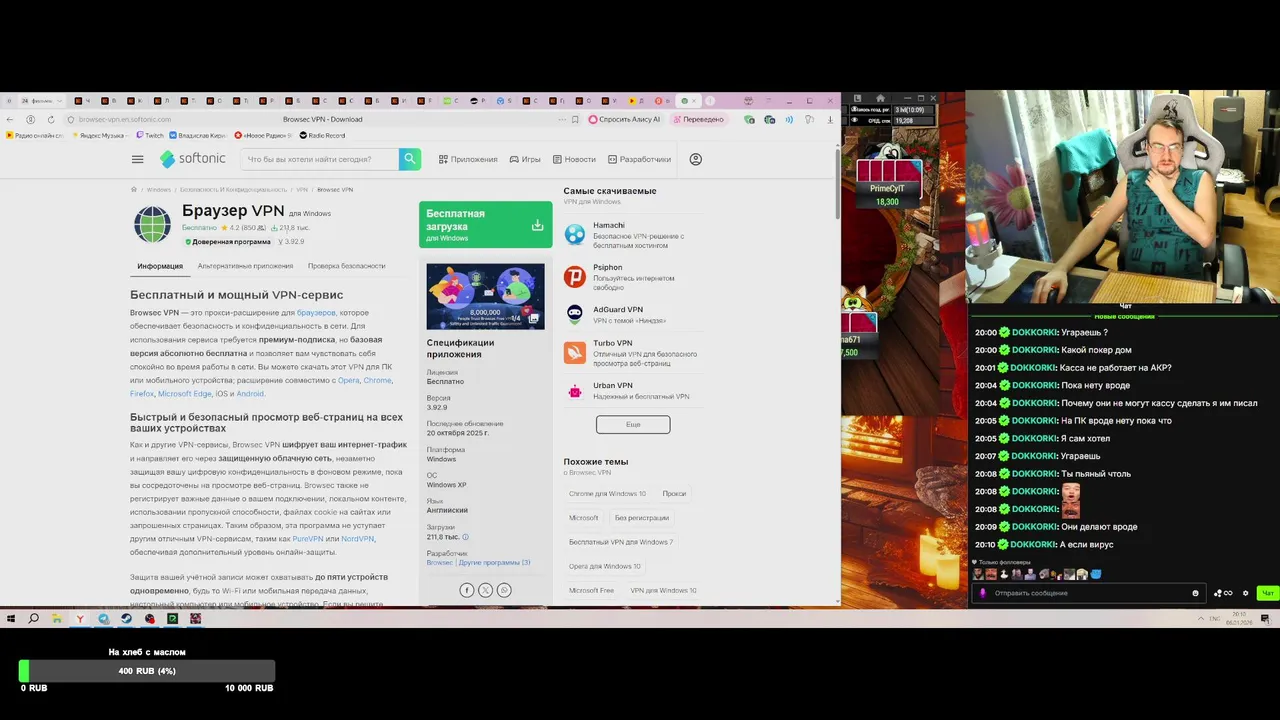The height and width of the screenshot is (720, 1280).
Task: Open the Chrome link in the description
Action: click(x=377, y=380)
